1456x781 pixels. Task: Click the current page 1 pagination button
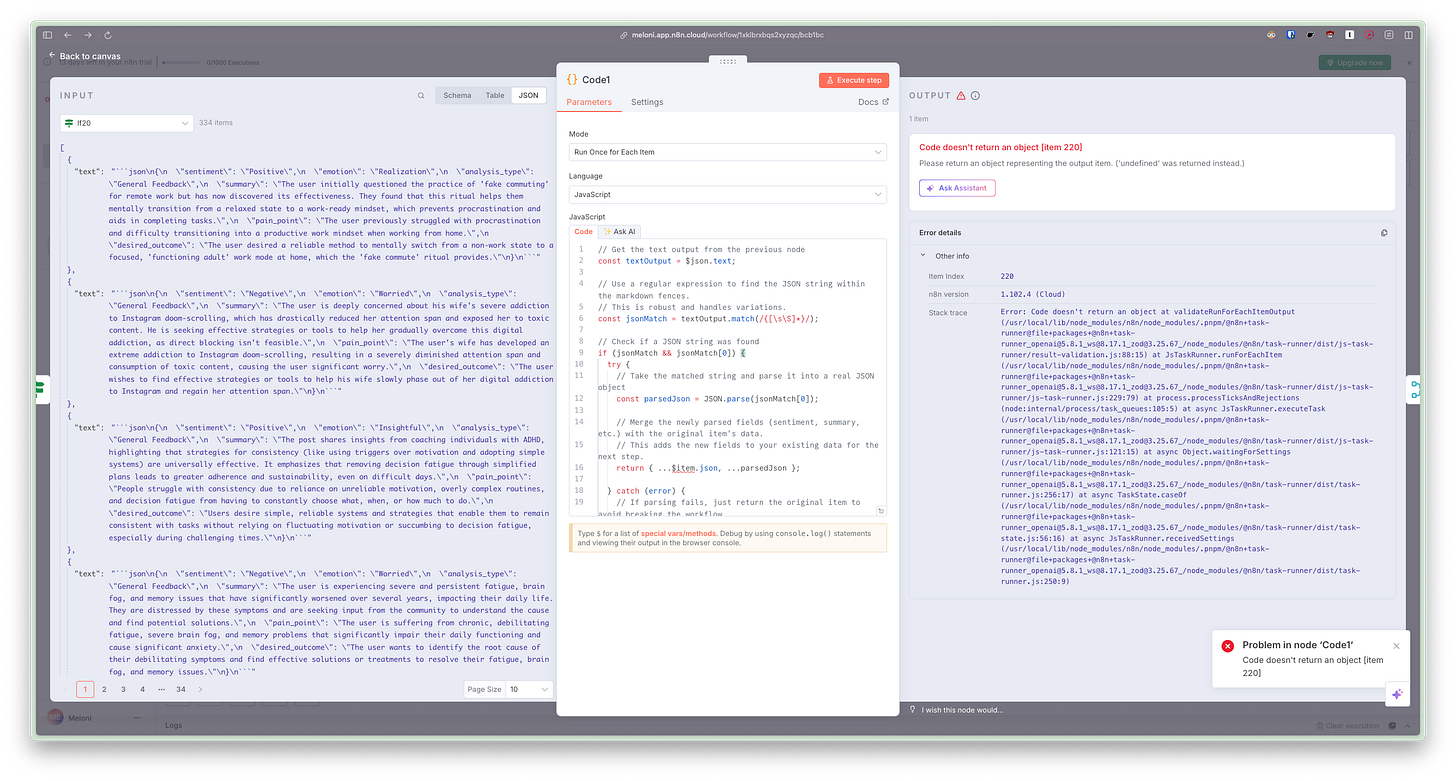point(85,689)
